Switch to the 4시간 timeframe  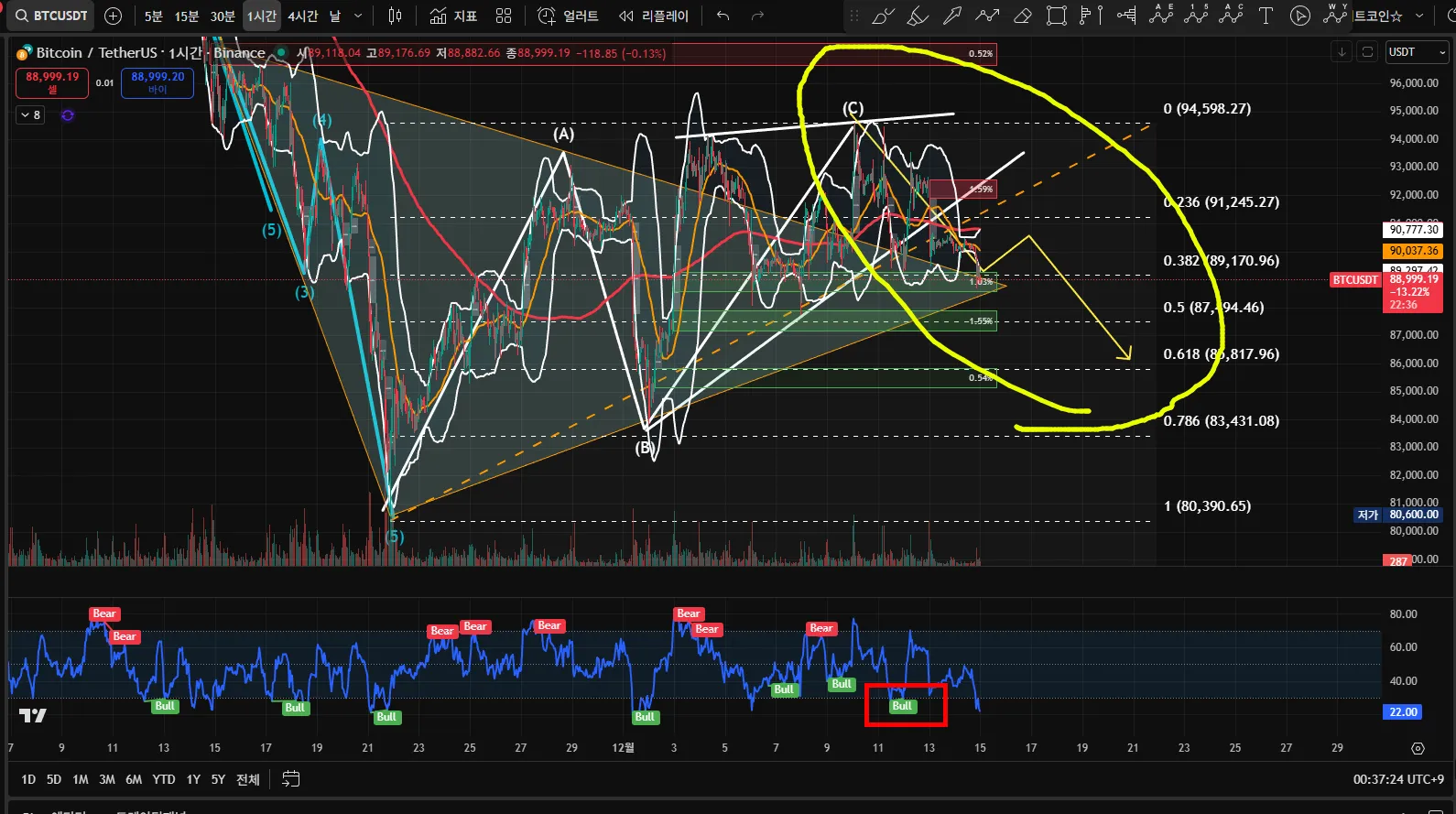pyautogui.click(x=302, y=16)
